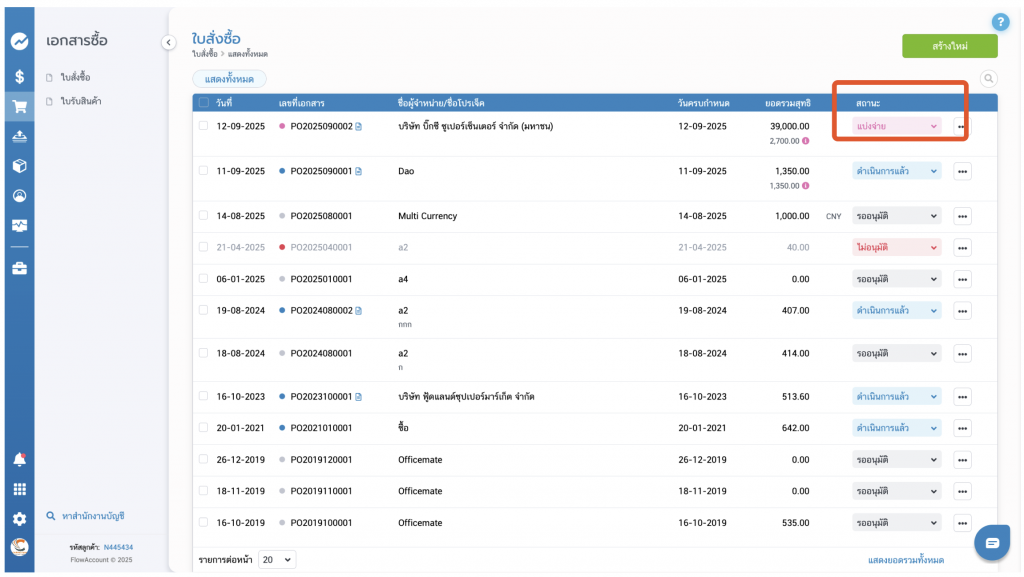Open the settings gear in the sidebar

click(x=19, y=519)
